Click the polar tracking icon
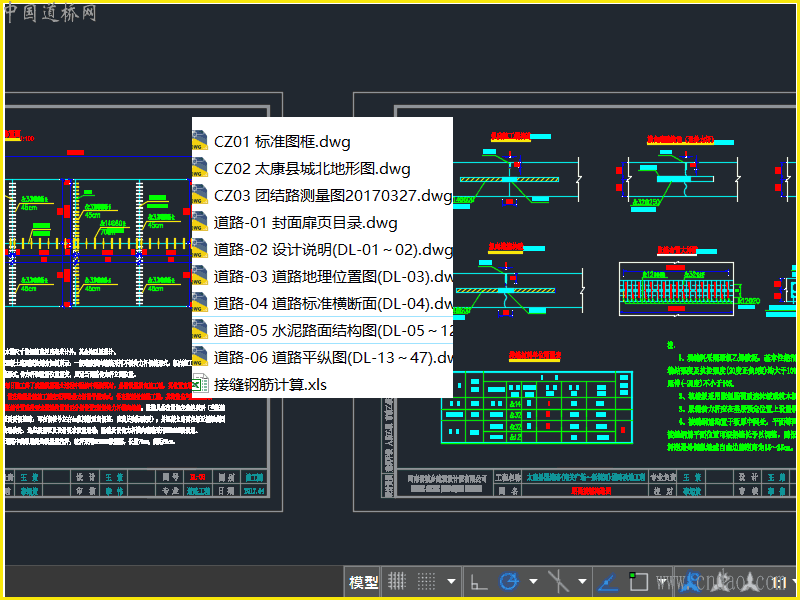800x600 pixels. click(509, 581)
